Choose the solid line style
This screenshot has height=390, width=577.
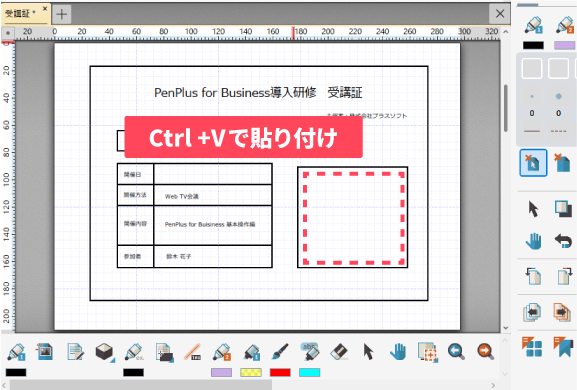532,131
